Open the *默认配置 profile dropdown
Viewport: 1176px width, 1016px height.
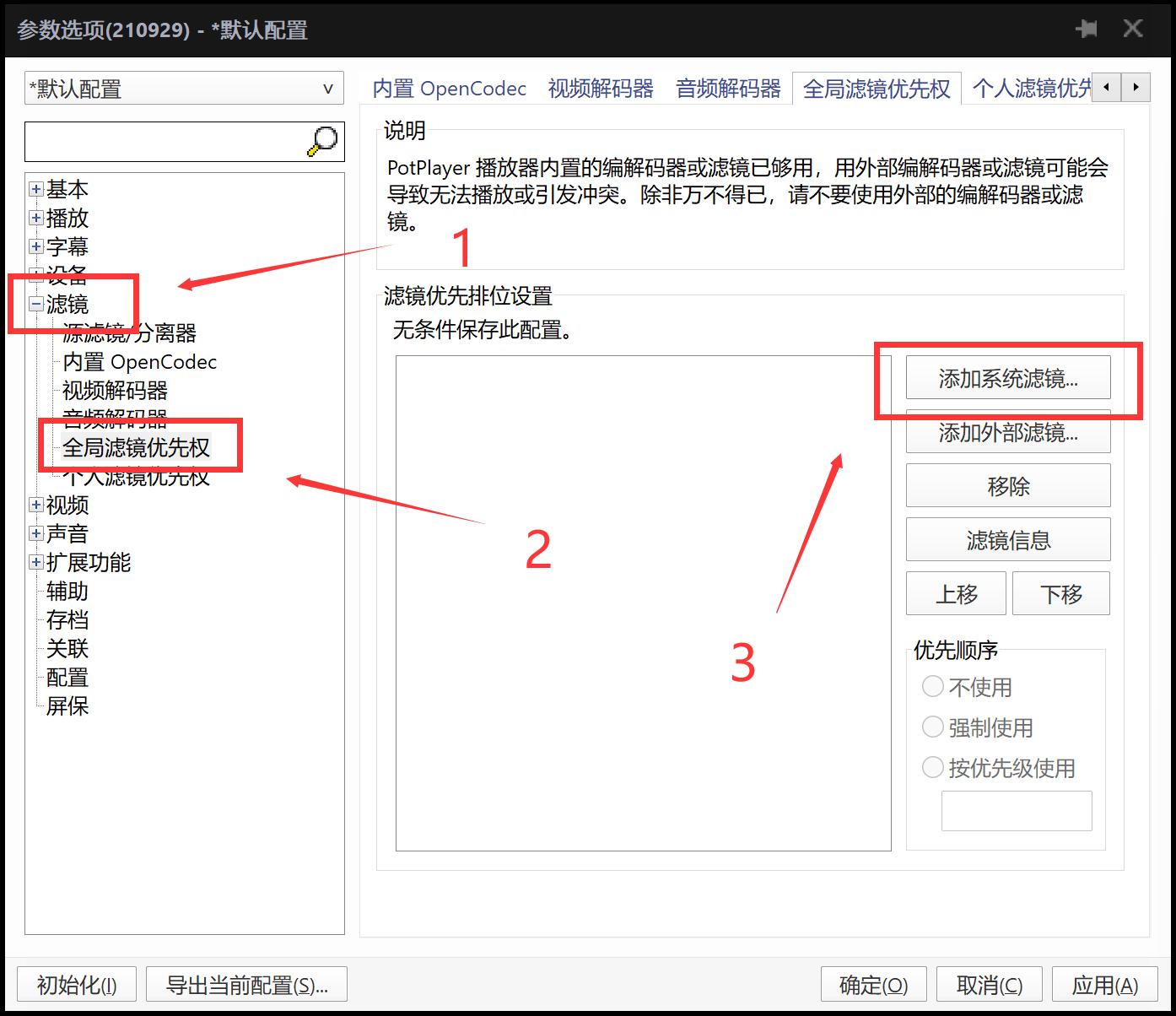328,89
